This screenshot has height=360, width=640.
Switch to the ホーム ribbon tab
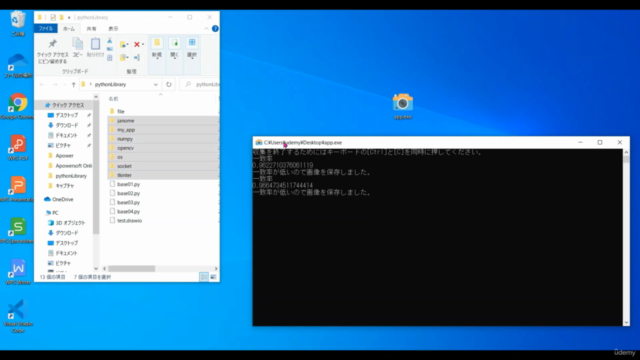pos(69,29)
